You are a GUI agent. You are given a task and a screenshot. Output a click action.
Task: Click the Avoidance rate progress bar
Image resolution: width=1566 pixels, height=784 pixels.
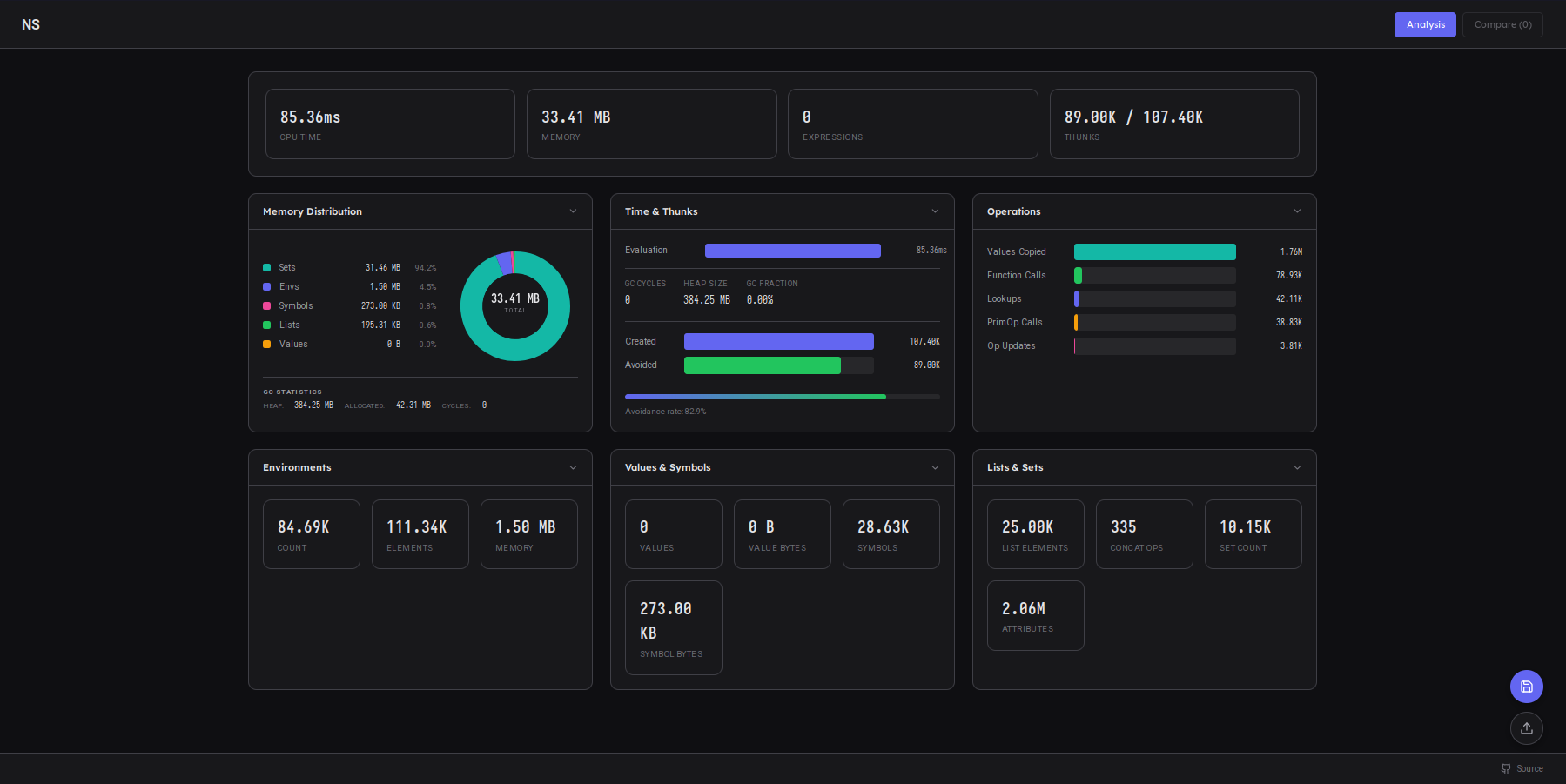pos(782,397)
